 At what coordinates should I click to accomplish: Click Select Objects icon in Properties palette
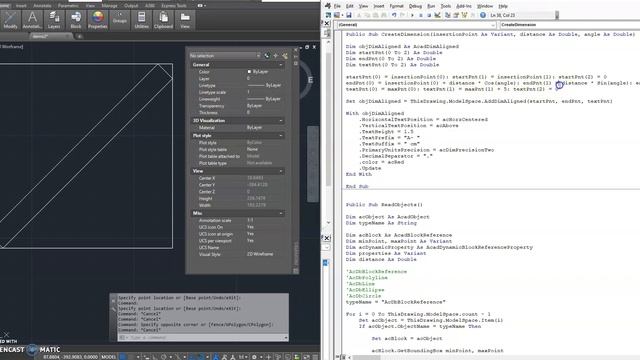point(276,56)
